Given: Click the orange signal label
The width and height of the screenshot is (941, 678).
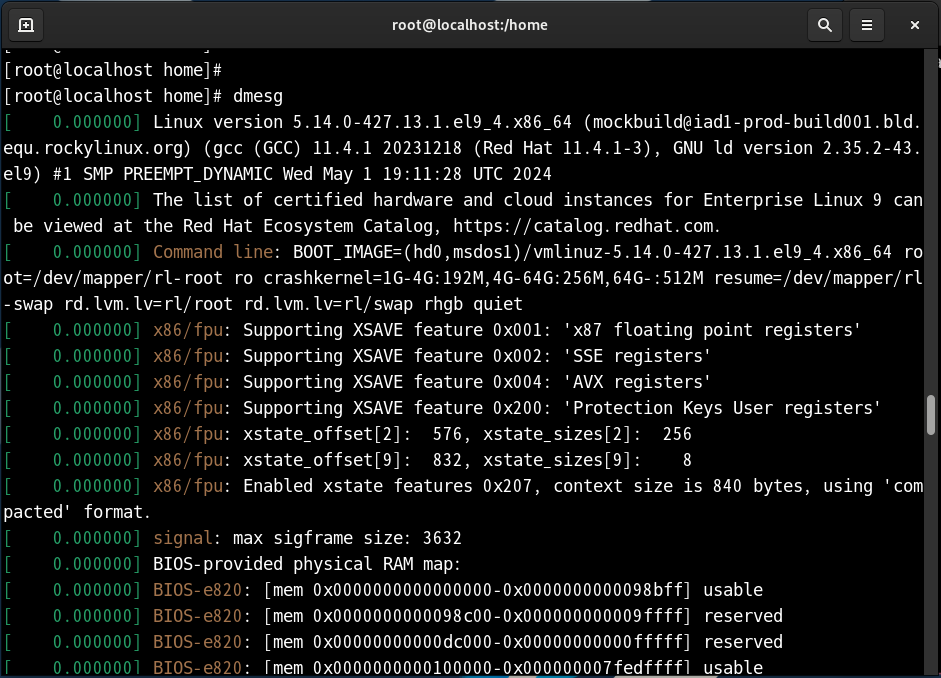Looking at the screenshot, I should pos(183,538).
